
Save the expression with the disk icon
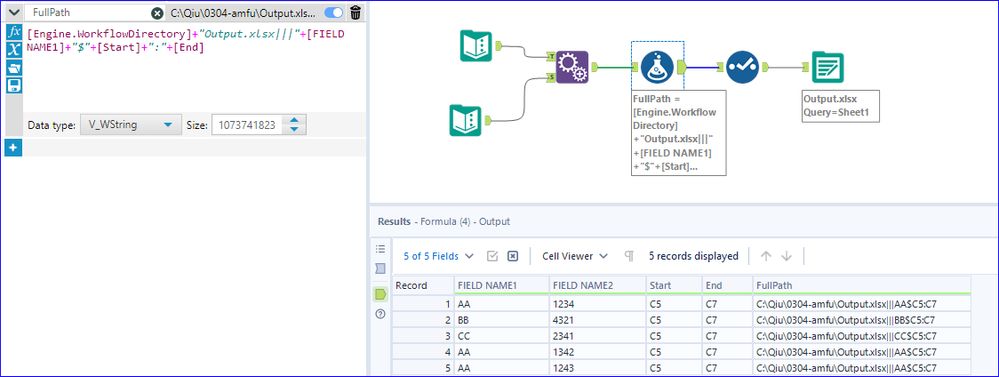pos(14,85)
